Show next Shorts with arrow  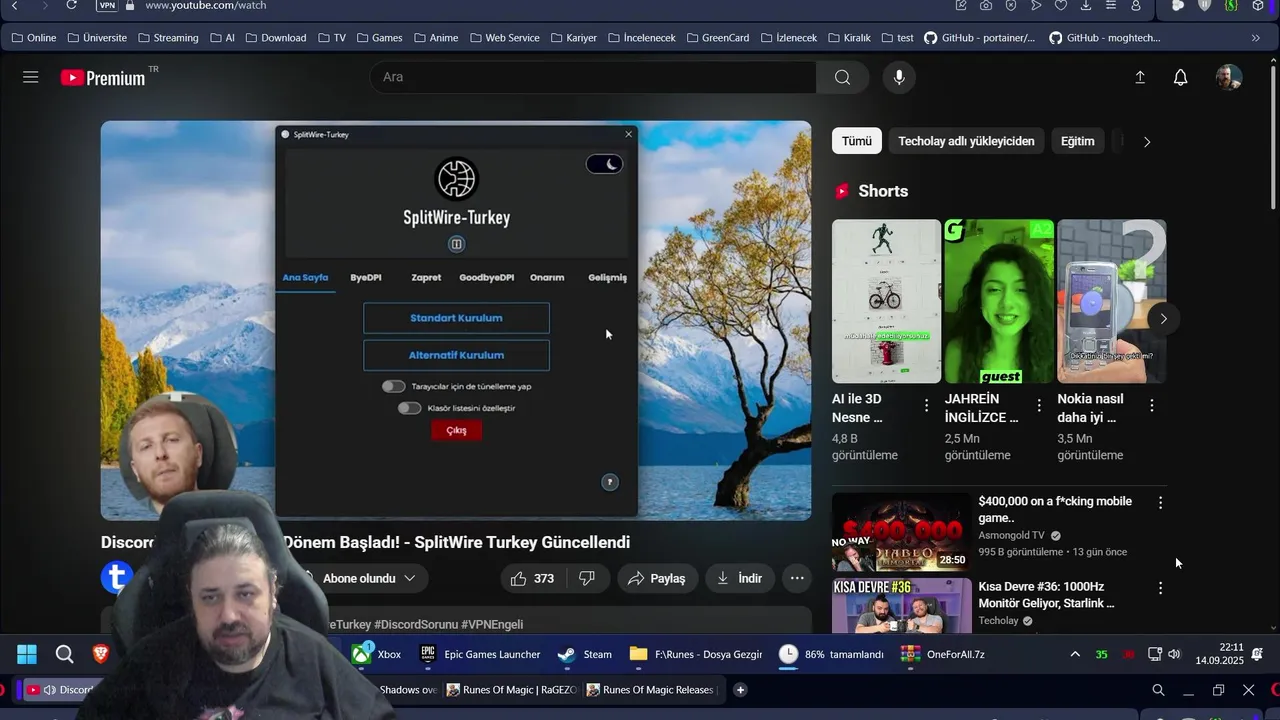1162,319
